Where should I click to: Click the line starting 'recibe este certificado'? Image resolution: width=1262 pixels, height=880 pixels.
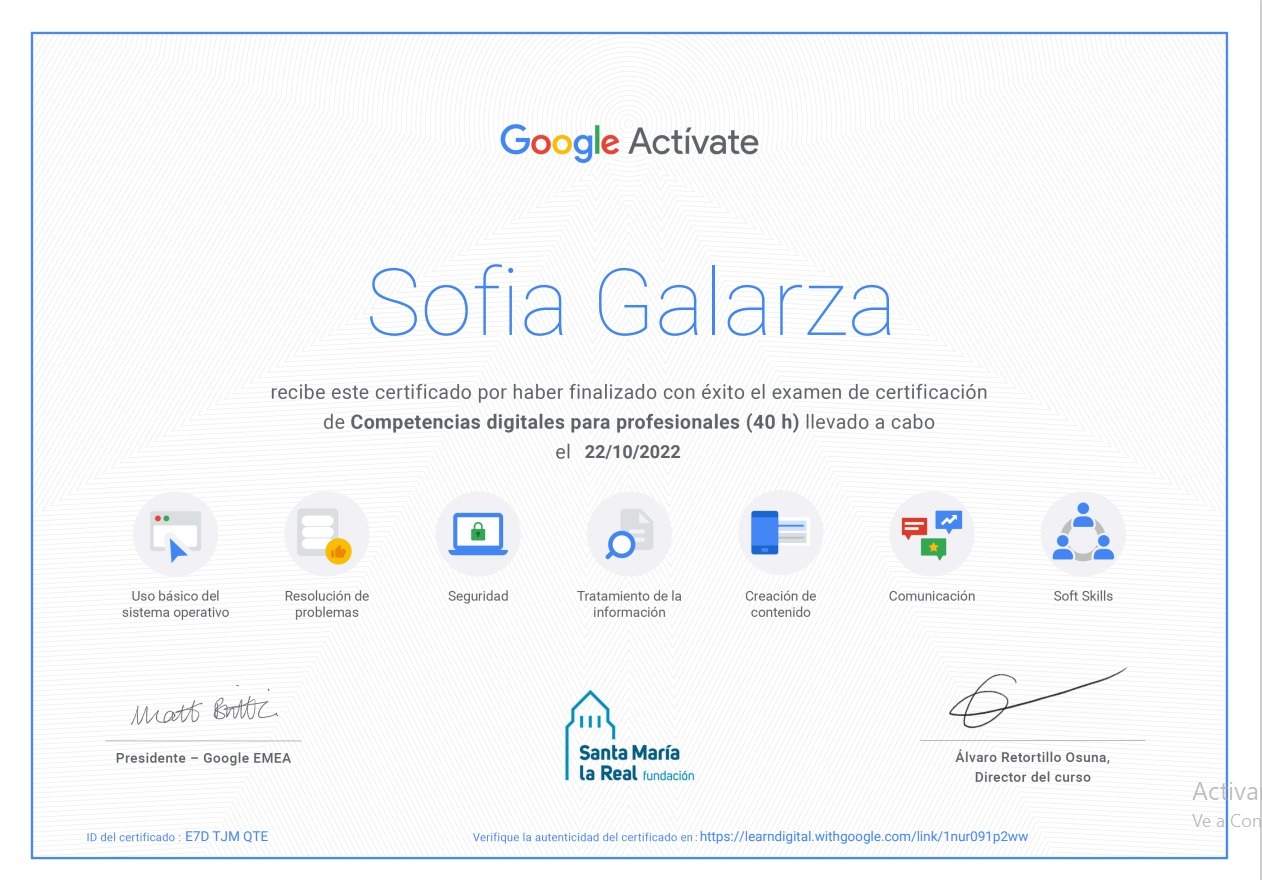[x=629, y=392]
